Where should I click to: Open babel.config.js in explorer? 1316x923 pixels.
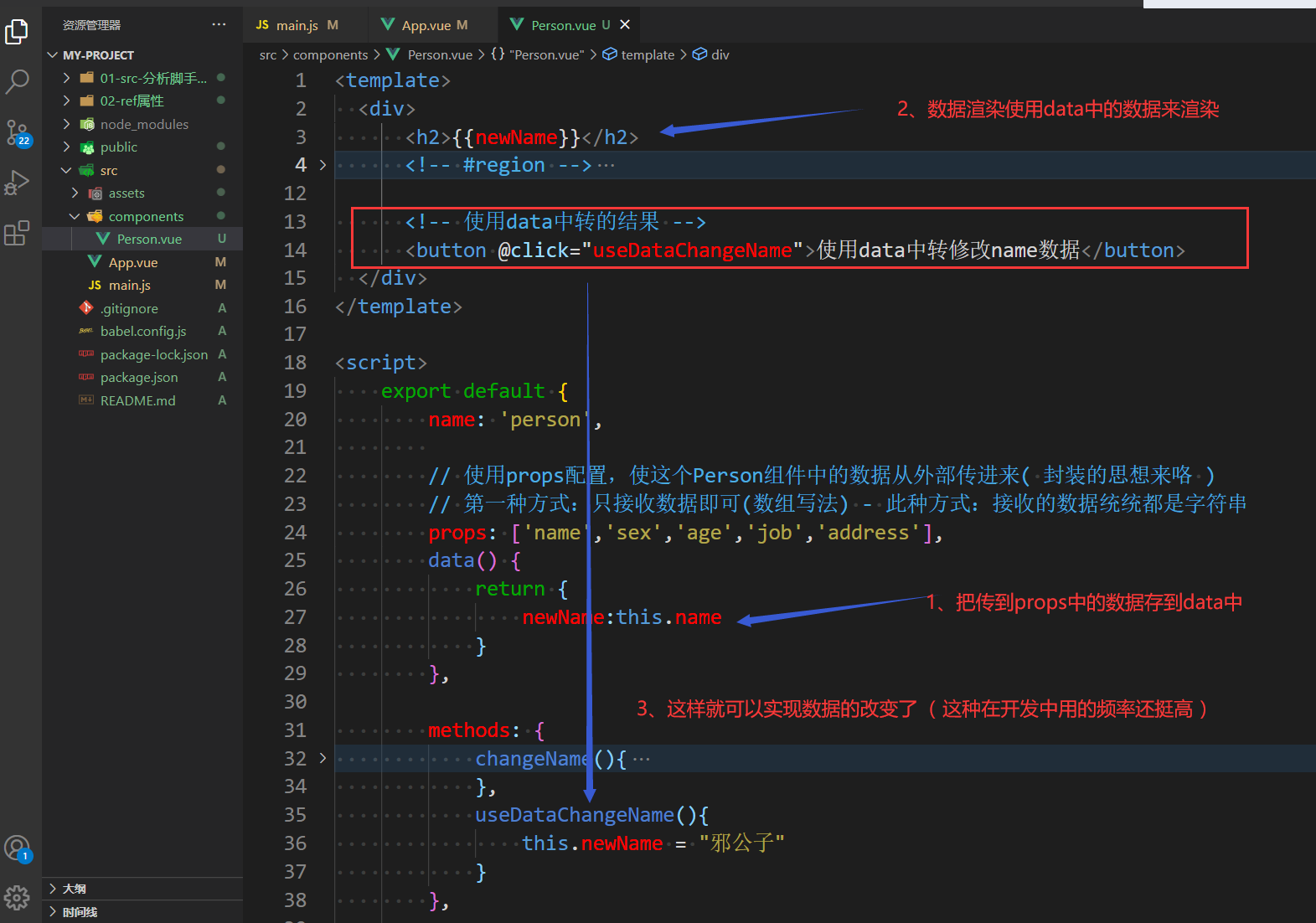point(142,331)
